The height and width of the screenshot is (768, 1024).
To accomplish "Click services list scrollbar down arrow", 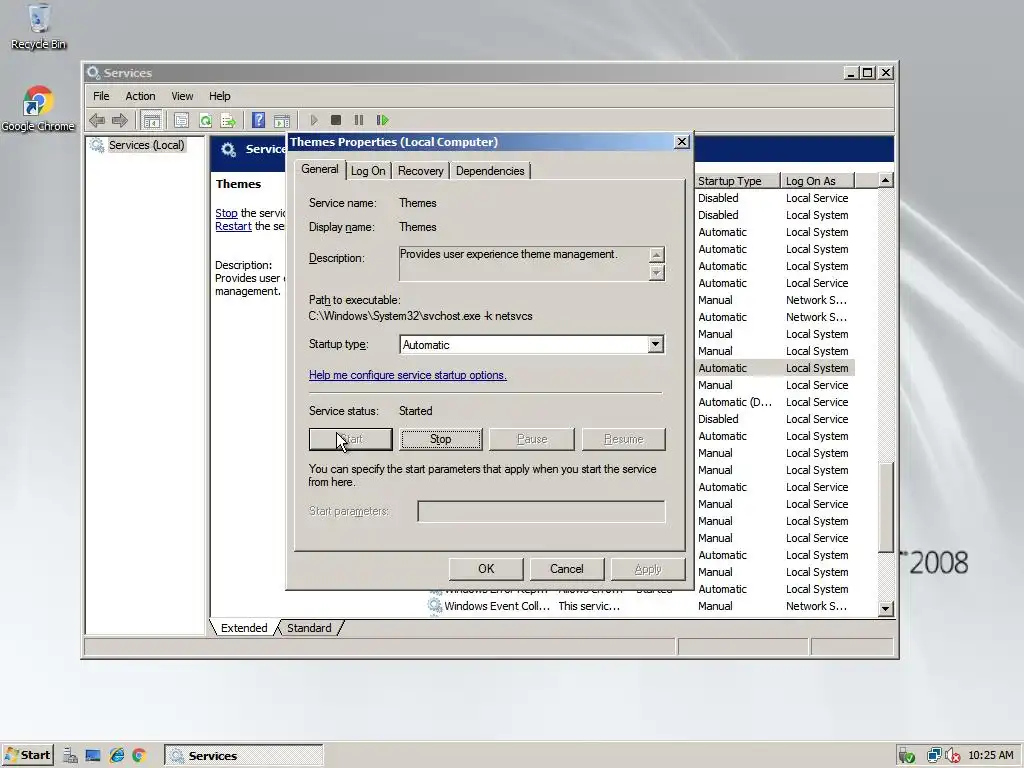I will click(886, 608).
